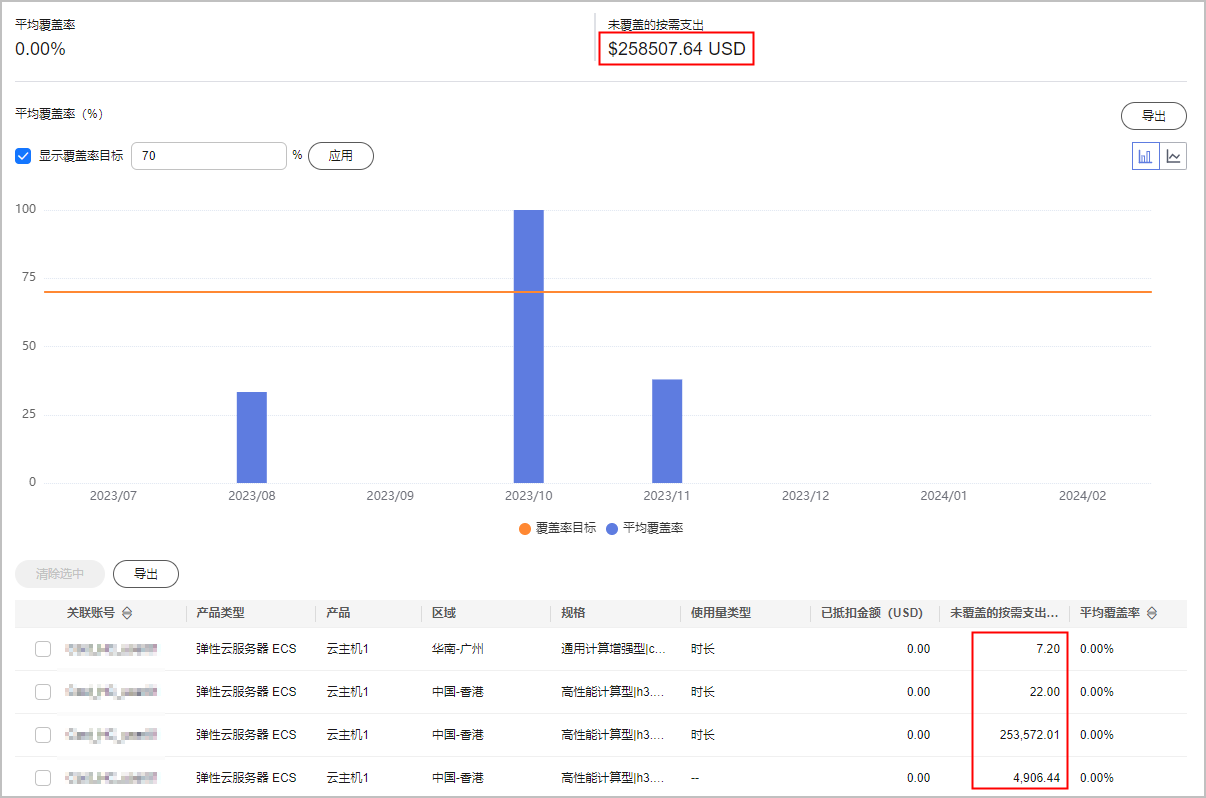Tick the checkbox of the 253,572.01 row
This screenshot has height=798, width=1206.
pyautogui.click(x=43, y=735)
